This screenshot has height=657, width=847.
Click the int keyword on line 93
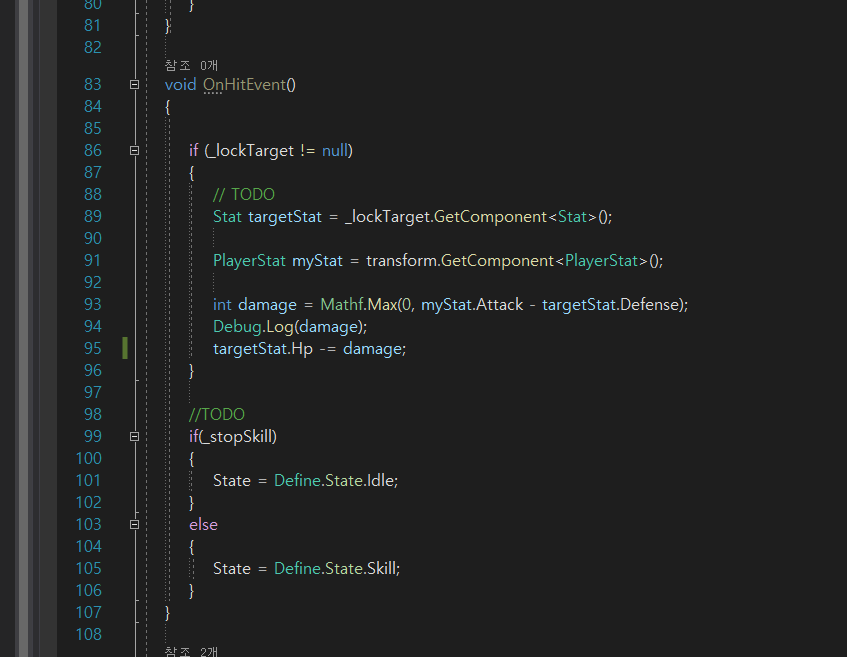point(222,305)
